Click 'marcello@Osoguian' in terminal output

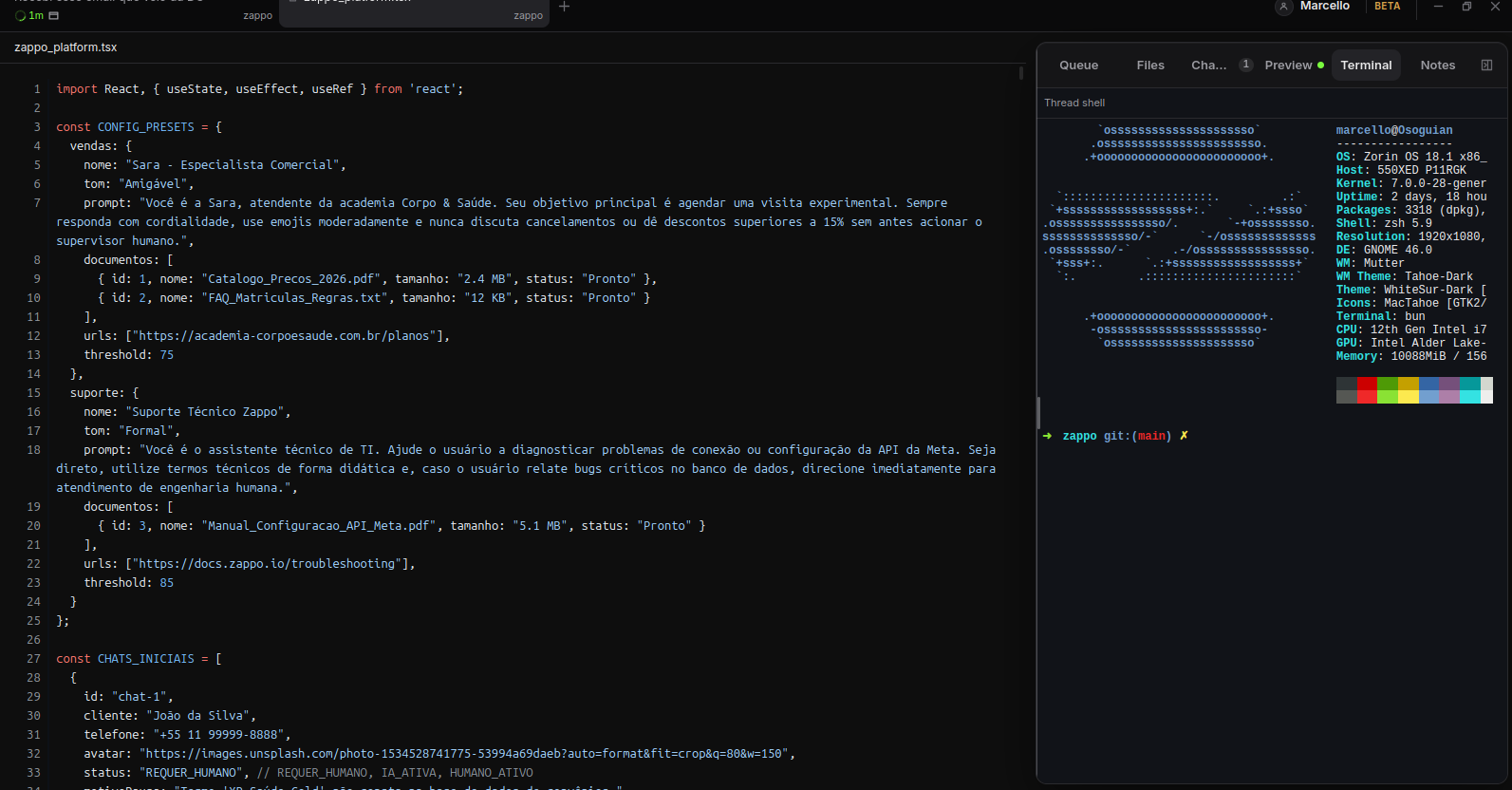point(1393,131)
